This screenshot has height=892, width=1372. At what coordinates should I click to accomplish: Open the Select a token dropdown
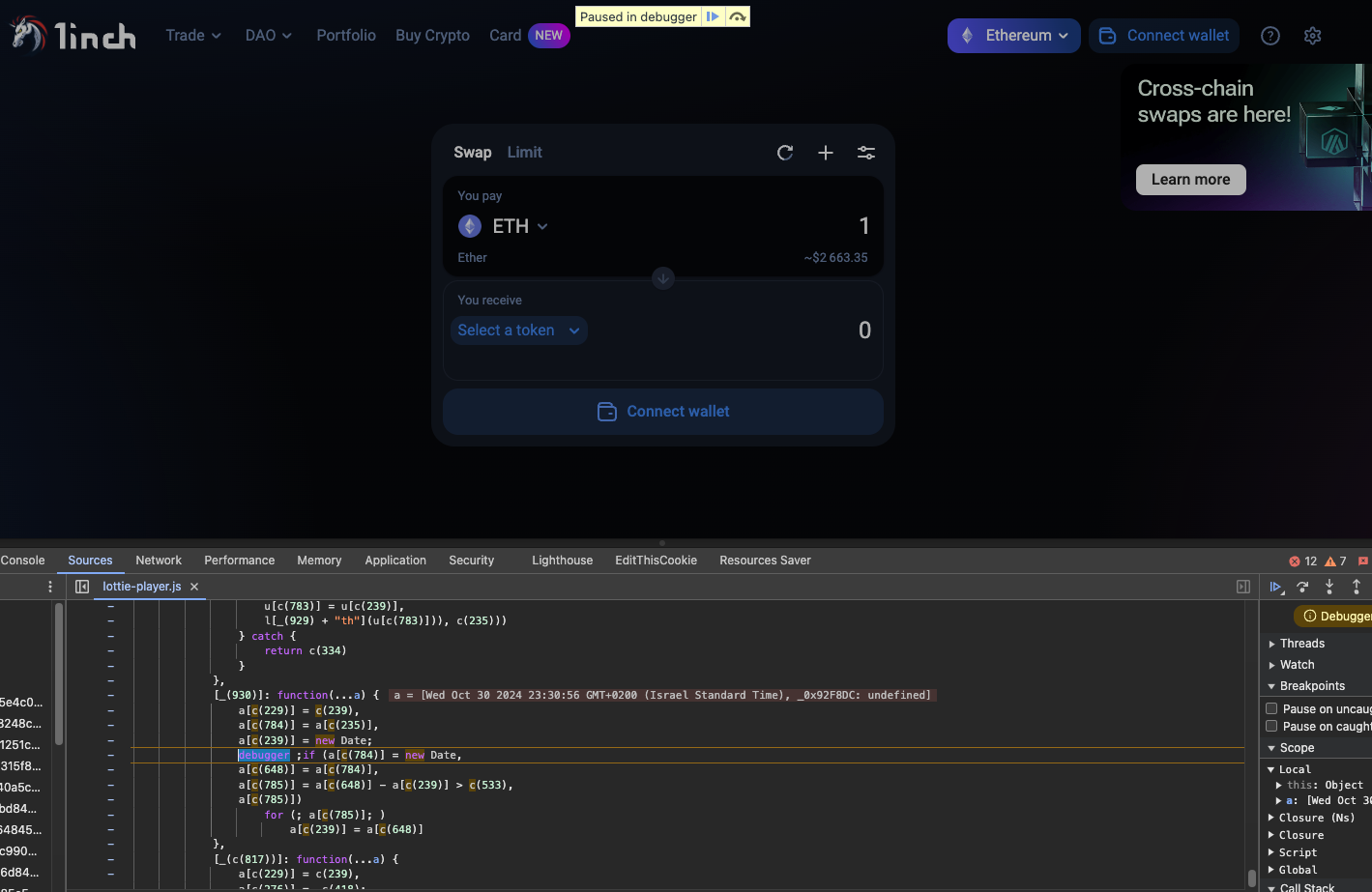pyautogui.click(x=519, y=331)
